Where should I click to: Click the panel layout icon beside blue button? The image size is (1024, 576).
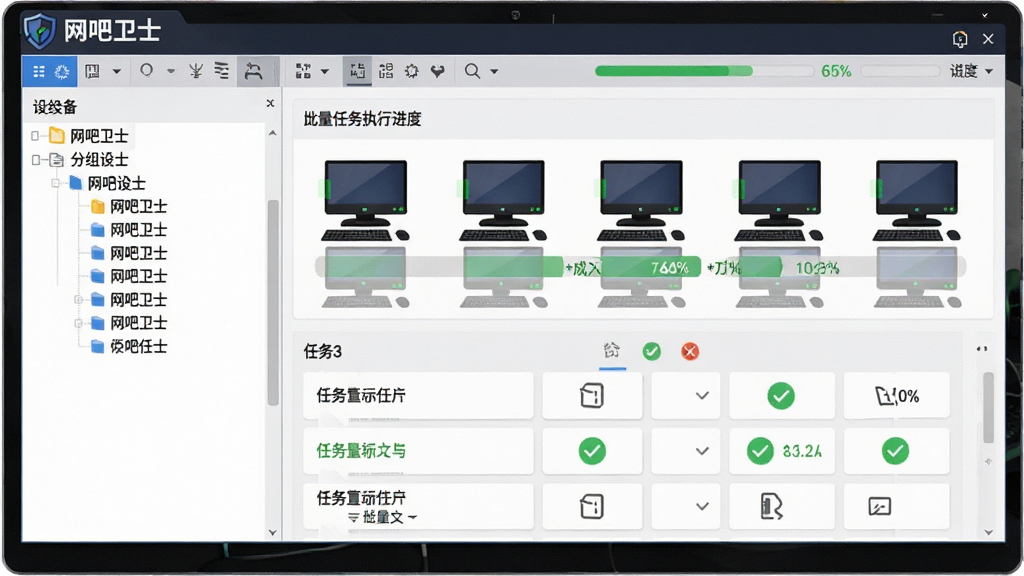pos(92,71)
